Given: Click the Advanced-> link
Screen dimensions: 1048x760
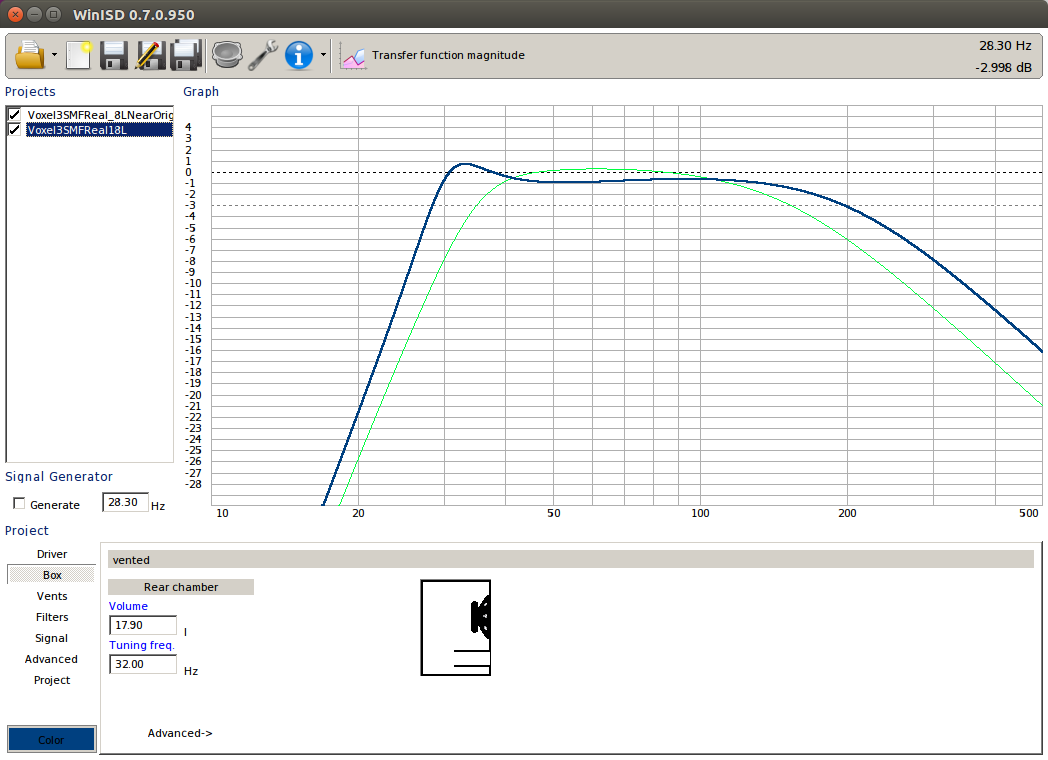Looking at the screenshot, I should coord(180,733).
